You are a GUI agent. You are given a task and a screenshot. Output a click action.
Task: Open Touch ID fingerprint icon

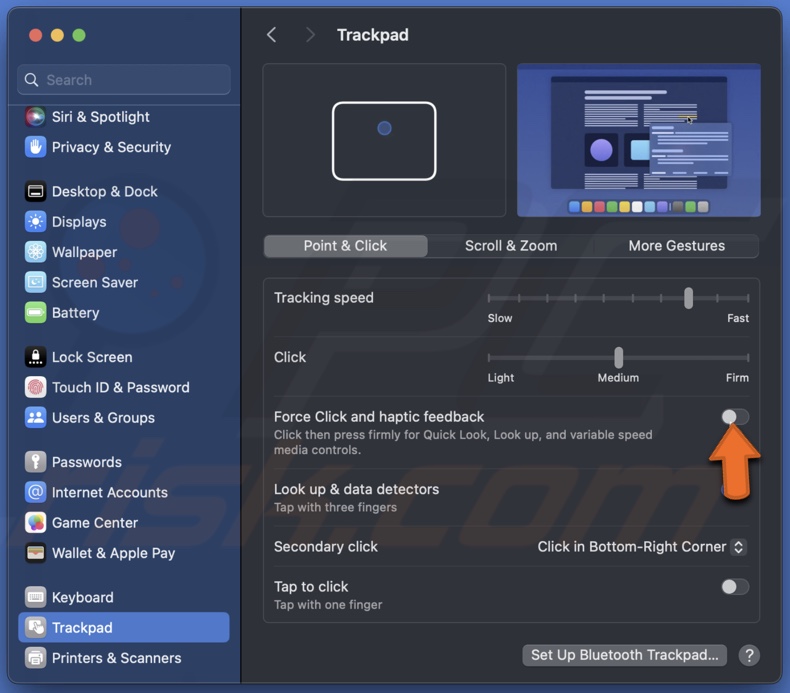[35, 387]
